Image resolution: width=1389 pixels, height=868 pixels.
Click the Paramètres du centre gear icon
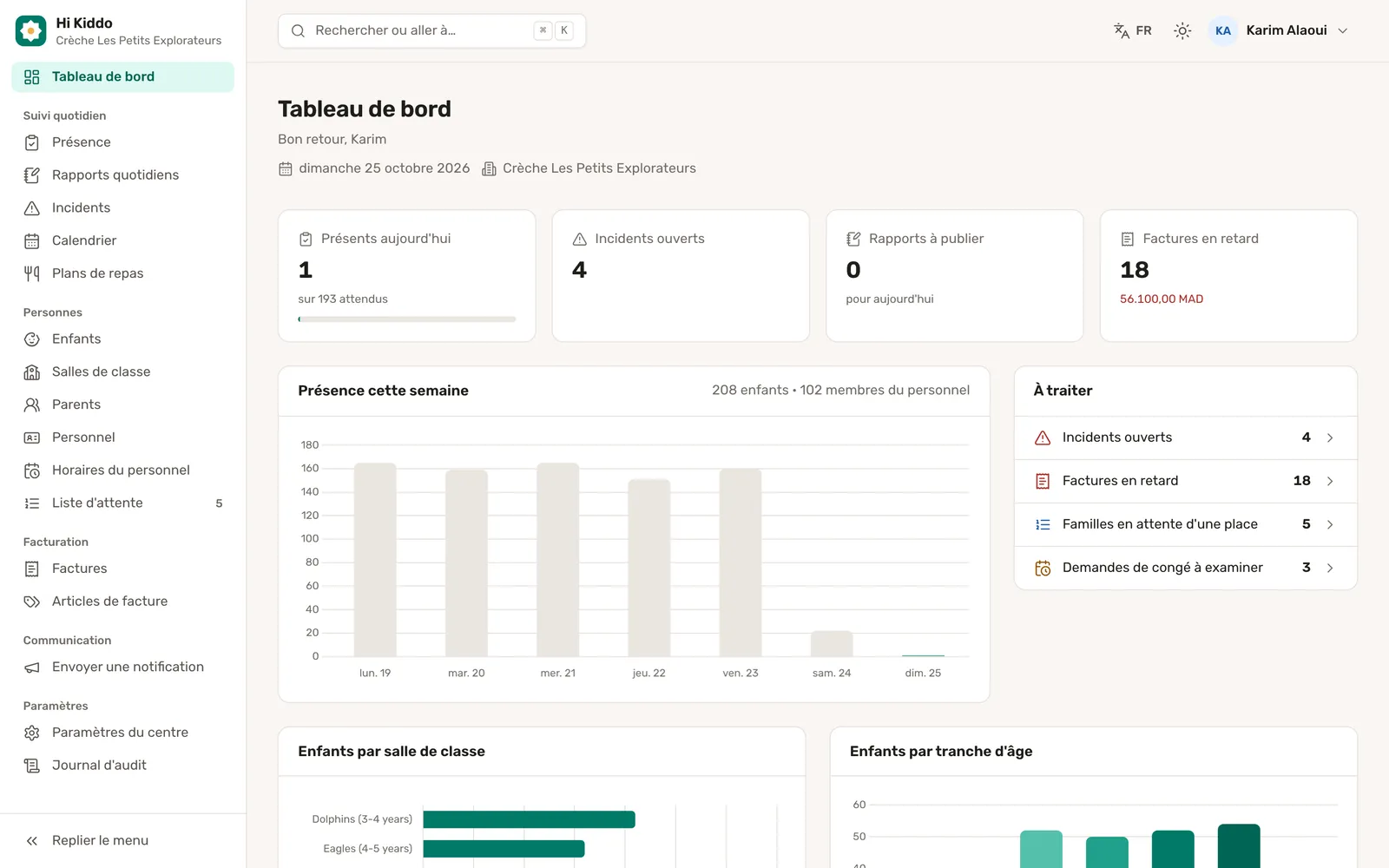(x=32, y=733)
